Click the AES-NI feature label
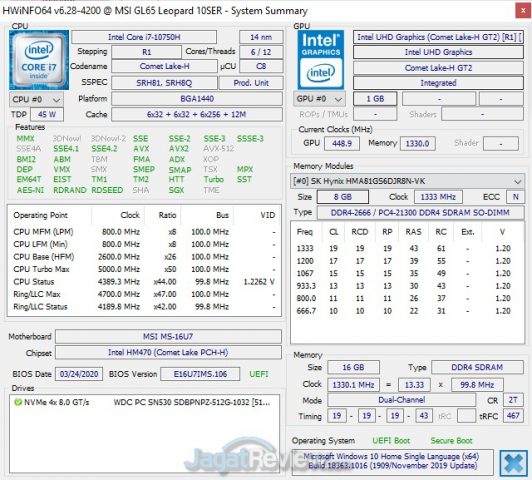Screen dimensions: 532x480 tap(30, 190)
